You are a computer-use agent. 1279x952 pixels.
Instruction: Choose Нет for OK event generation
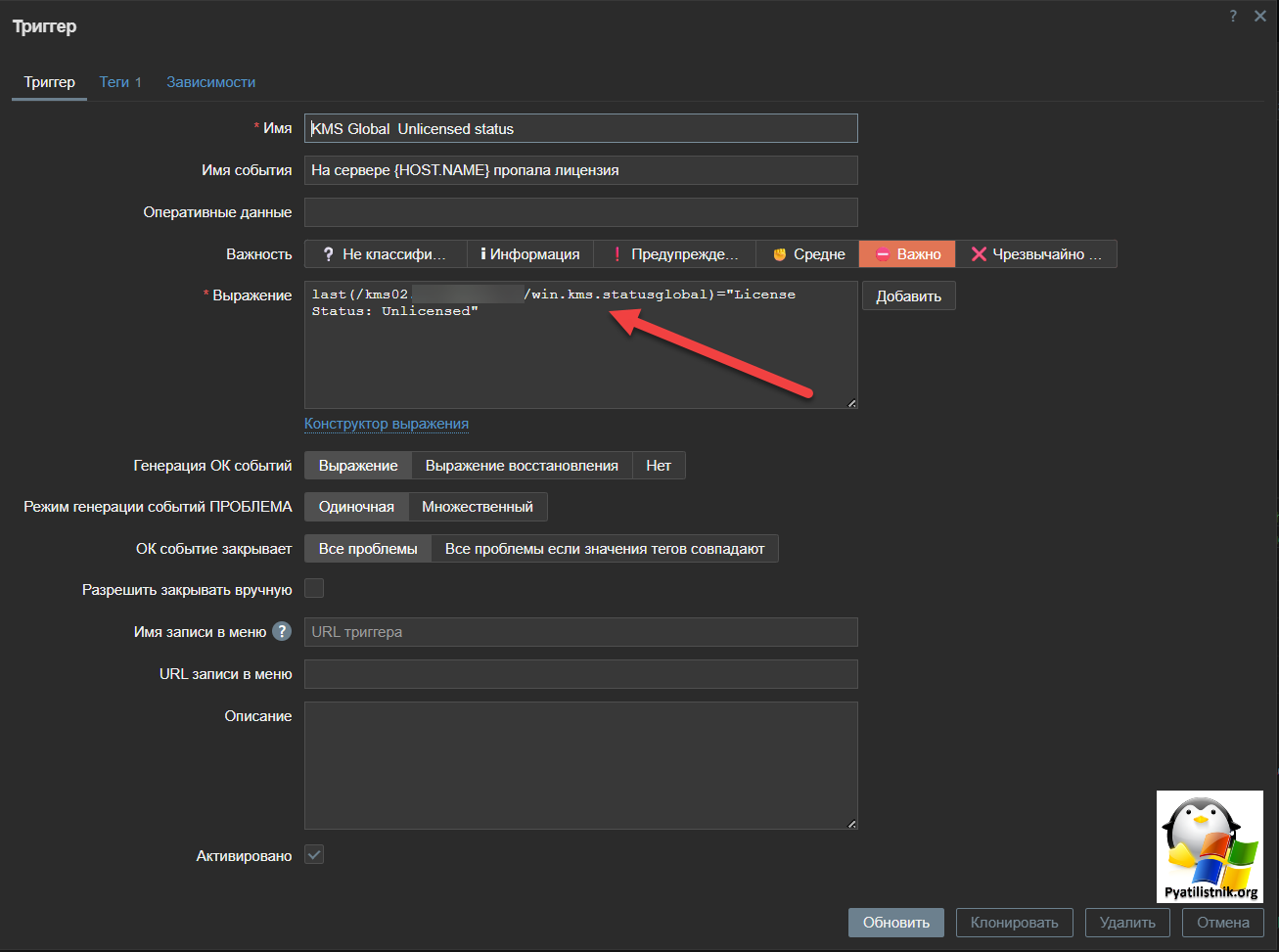pyautogui.click(x=659, y=466)
